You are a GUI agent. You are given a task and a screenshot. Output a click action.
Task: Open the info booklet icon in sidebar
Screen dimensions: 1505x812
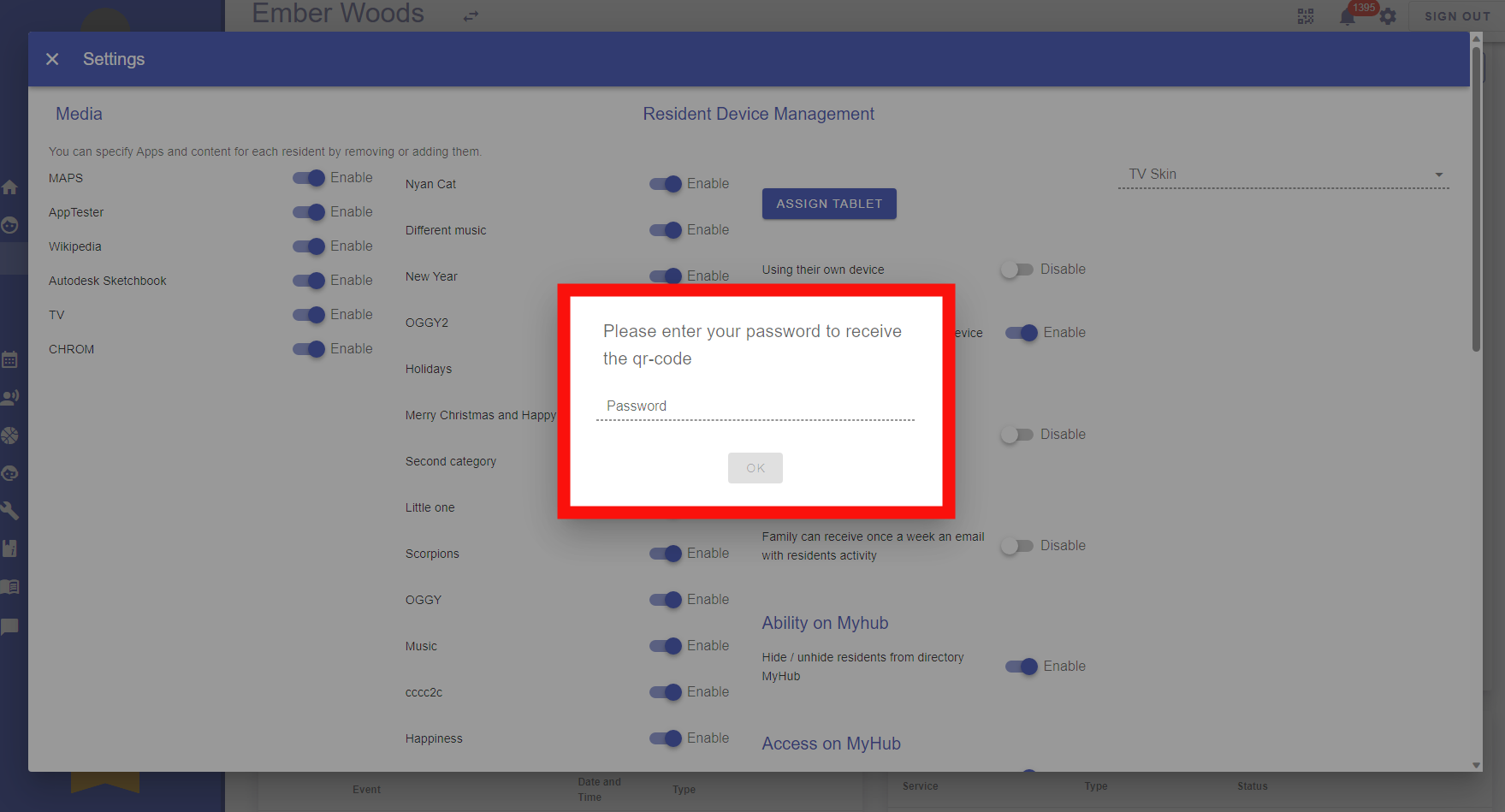pos(10,548)
